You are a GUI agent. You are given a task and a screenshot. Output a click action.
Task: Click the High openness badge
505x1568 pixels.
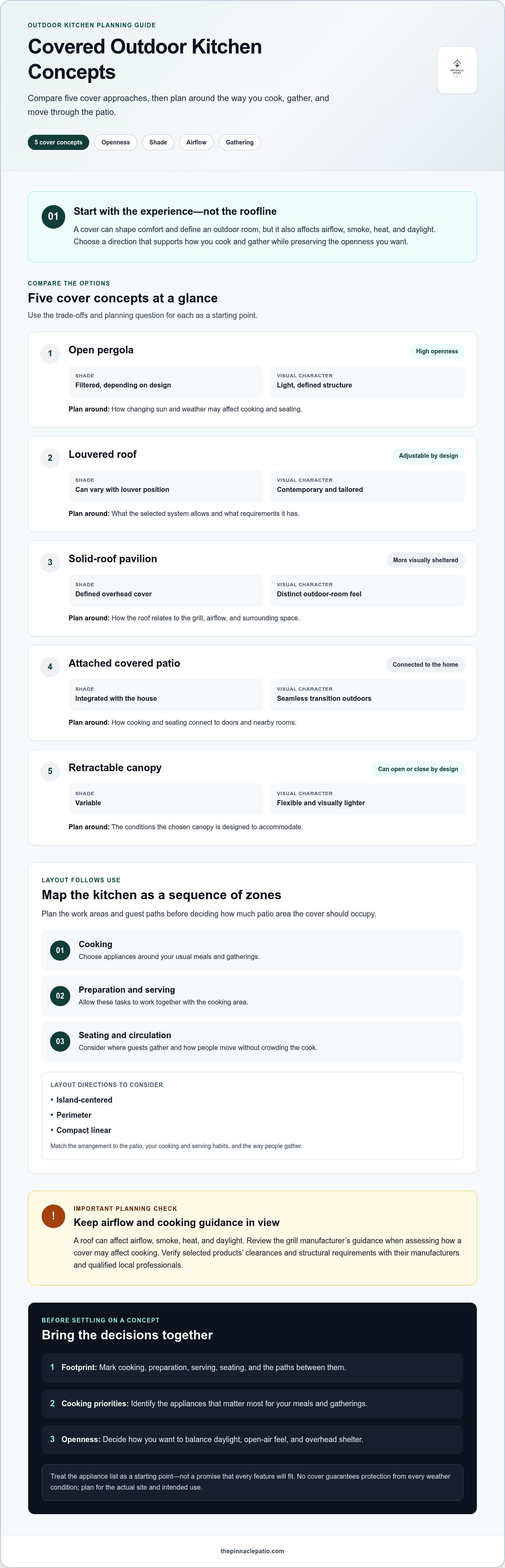tap(437, 351)
